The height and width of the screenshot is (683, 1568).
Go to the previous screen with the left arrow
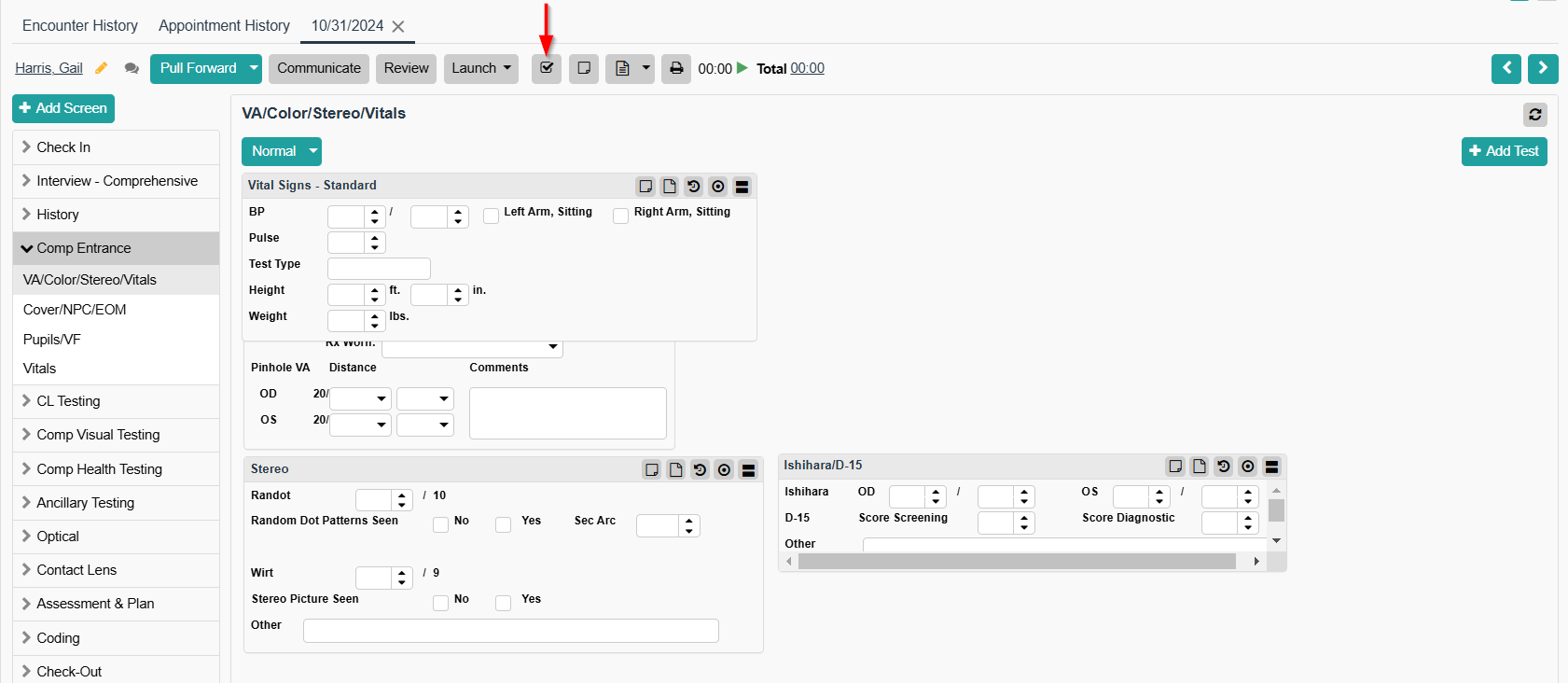click(x=1506, y=68)
